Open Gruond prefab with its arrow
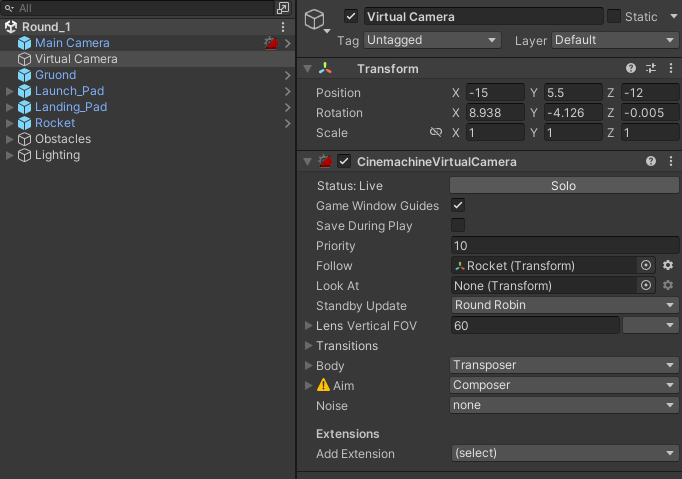This screenshot has height=479, width=682. tap(288, 75)
